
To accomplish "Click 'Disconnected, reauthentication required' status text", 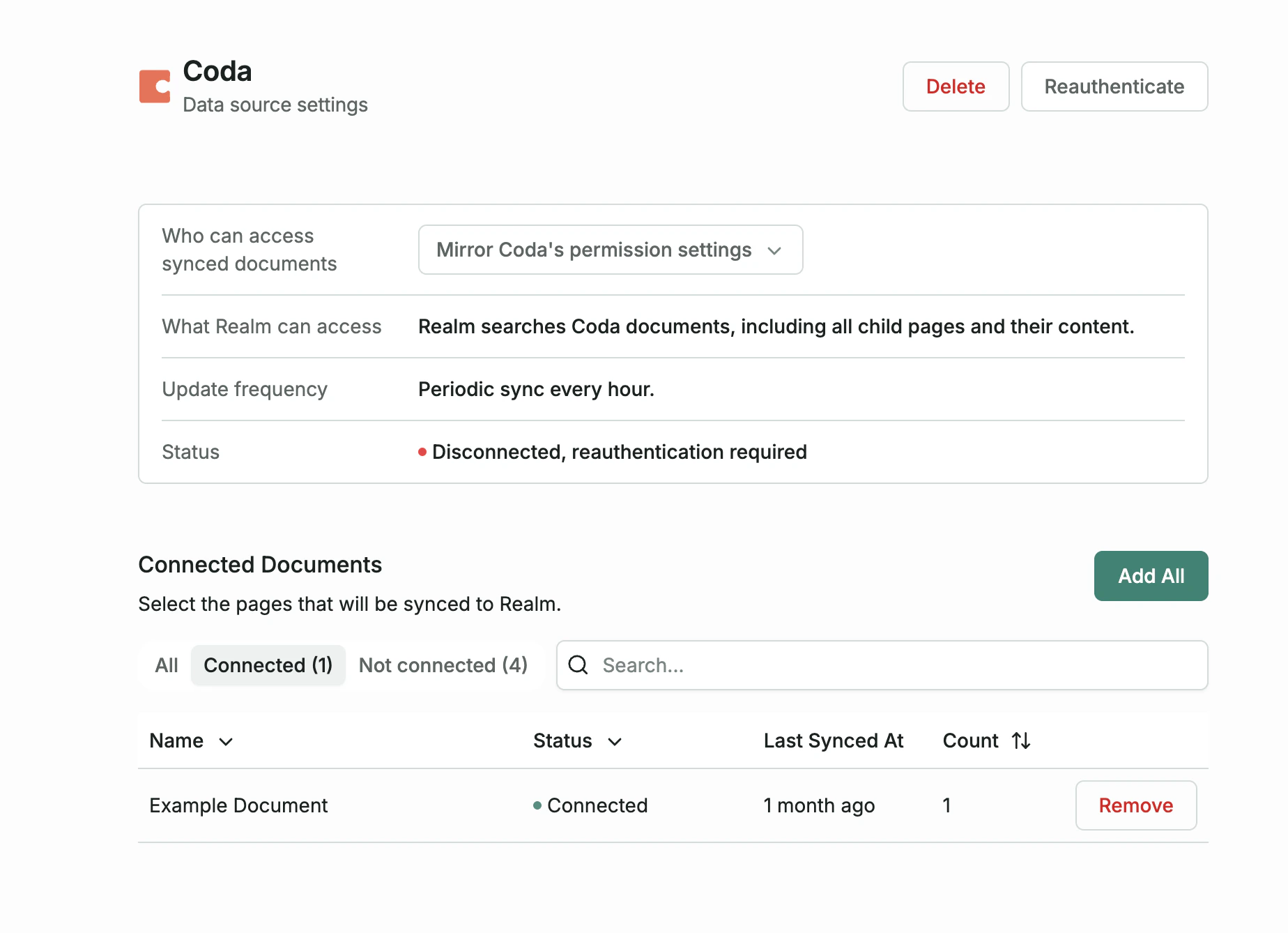I will (x=619, y=452).
